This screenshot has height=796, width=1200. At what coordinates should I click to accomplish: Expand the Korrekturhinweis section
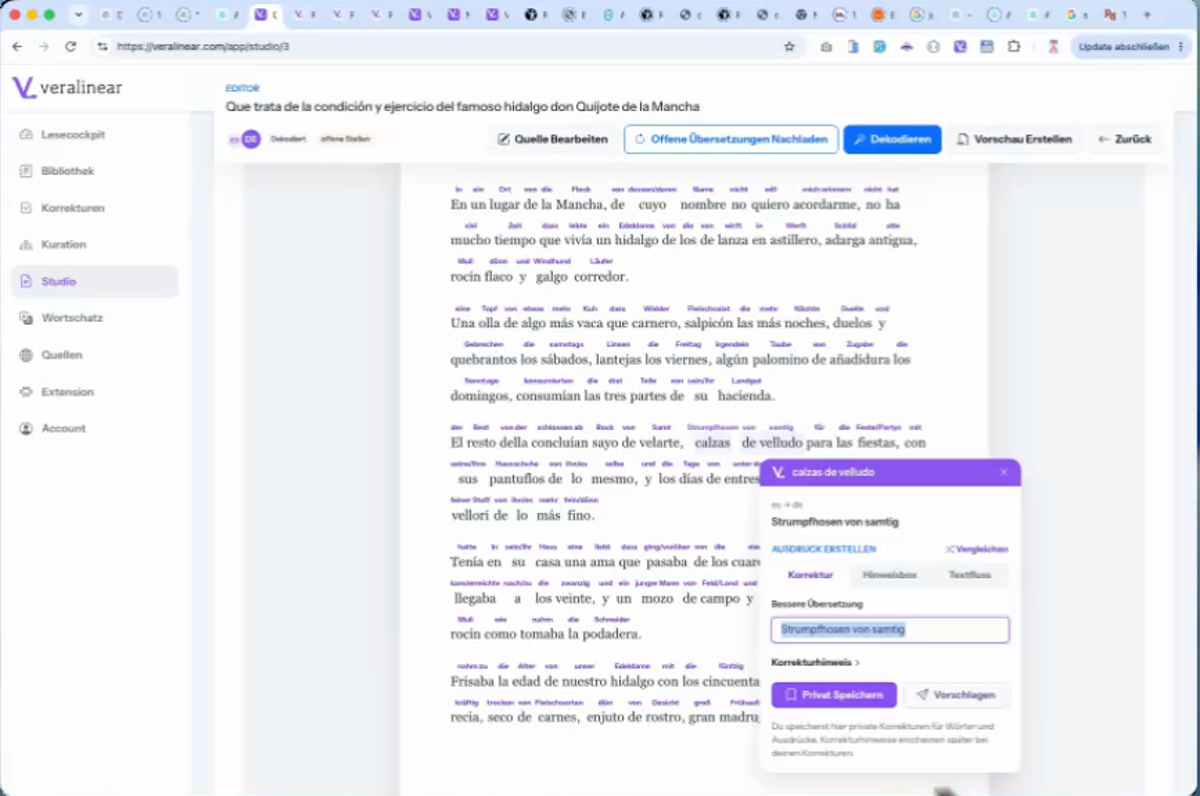click(815, 662)
